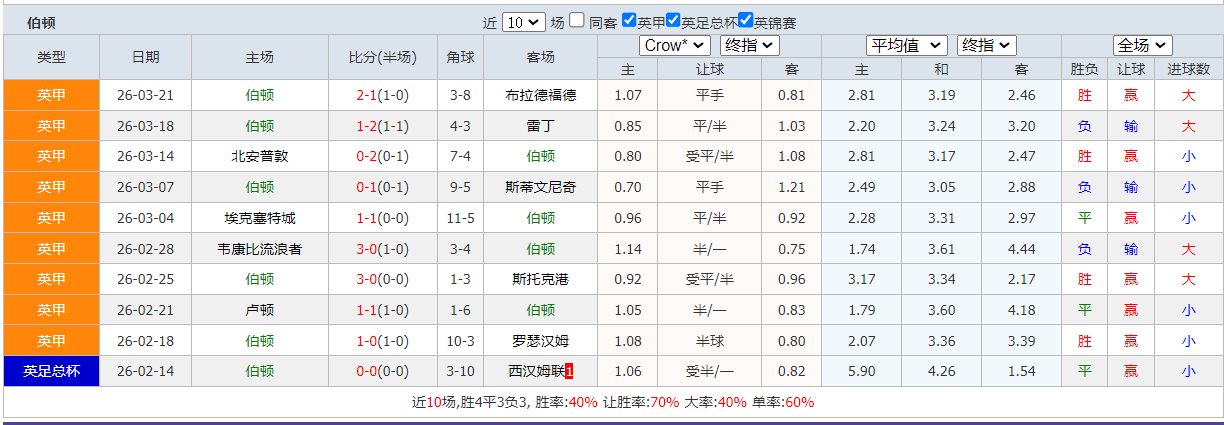Click away odds 1.21 on 斯蒂文尼奇 row
Image resolution: width=1224 pixels, height=425 pixels.
pos(791,187)
